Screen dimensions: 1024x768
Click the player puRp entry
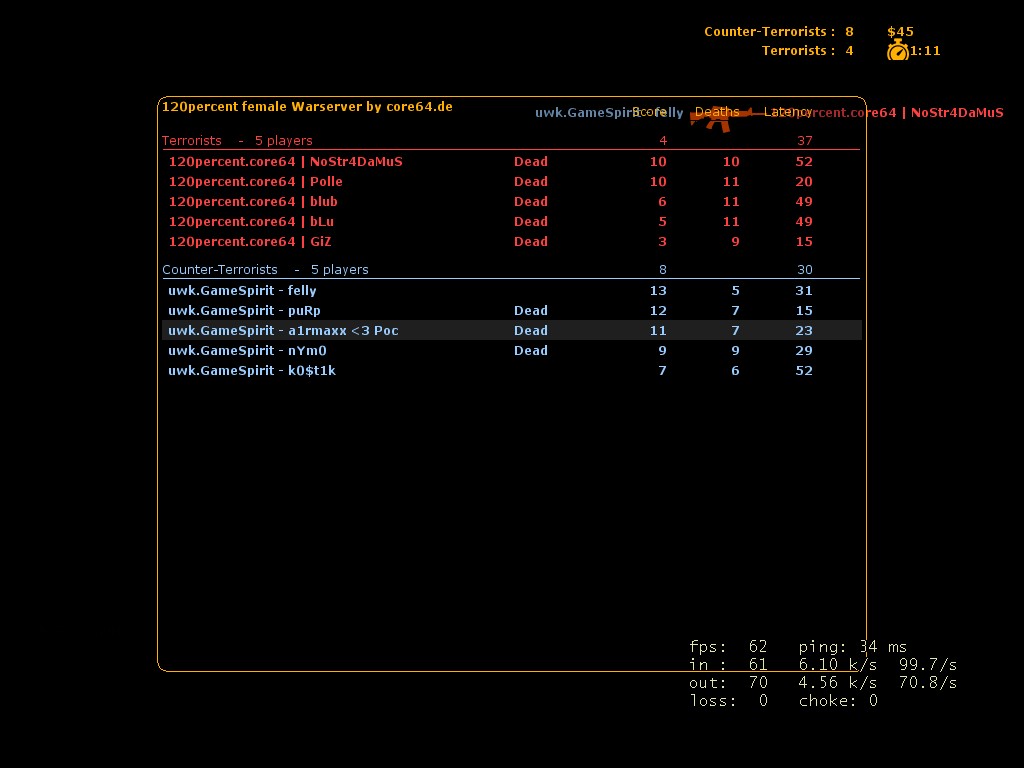pos(244,310)
